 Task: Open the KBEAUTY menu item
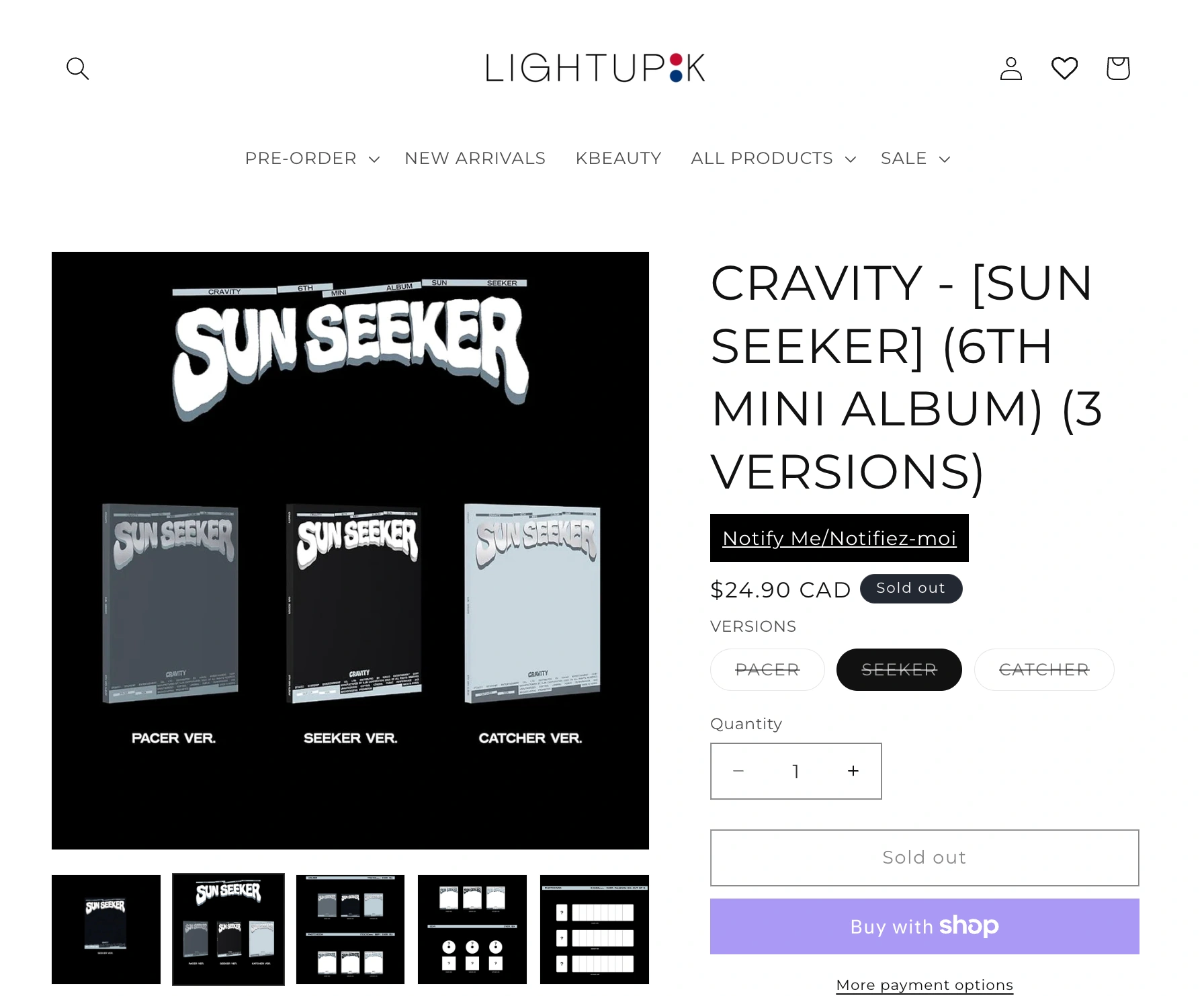[x=618, y=159]
